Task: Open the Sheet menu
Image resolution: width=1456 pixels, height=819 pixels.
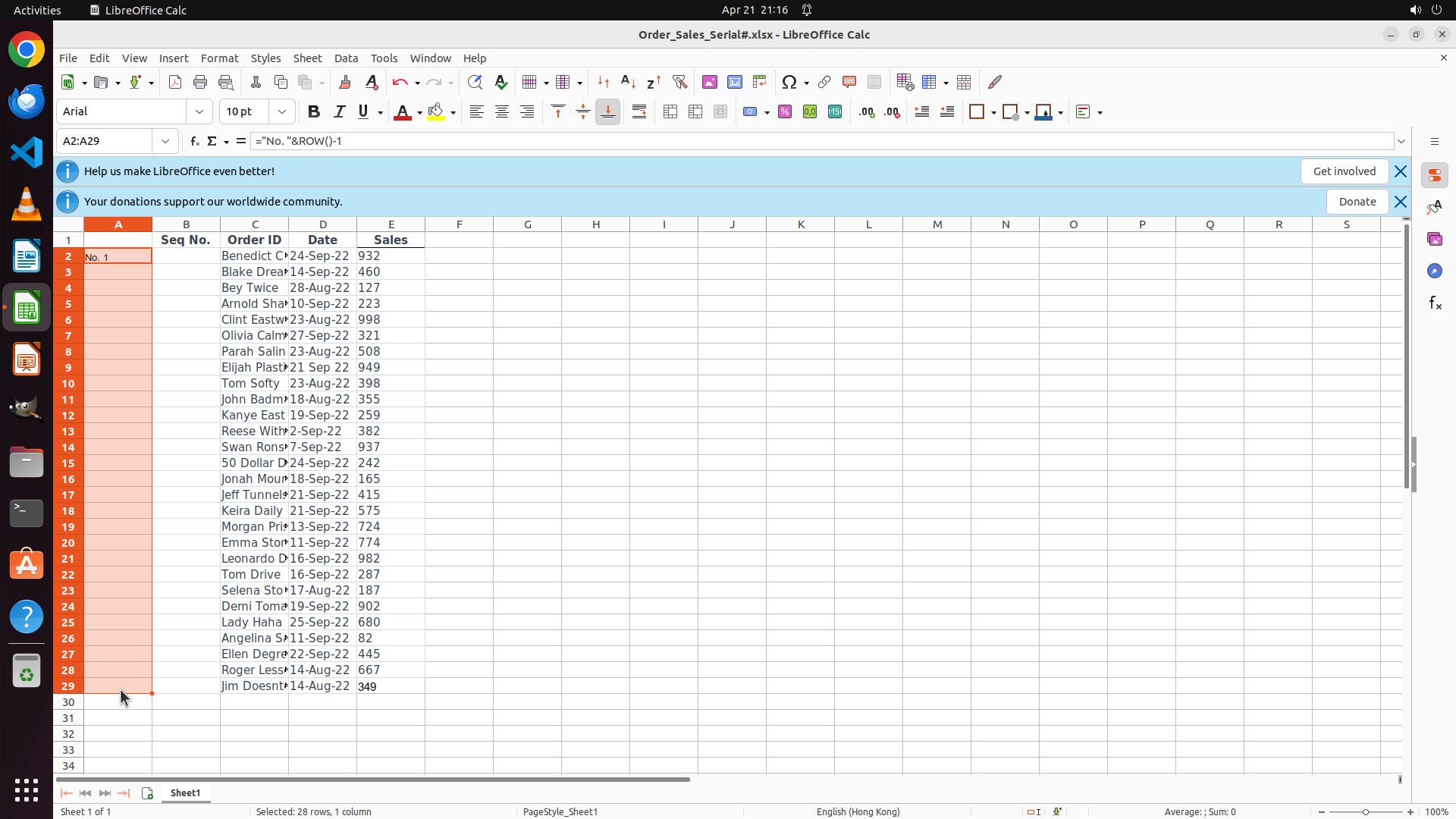Action: point(307,58)
